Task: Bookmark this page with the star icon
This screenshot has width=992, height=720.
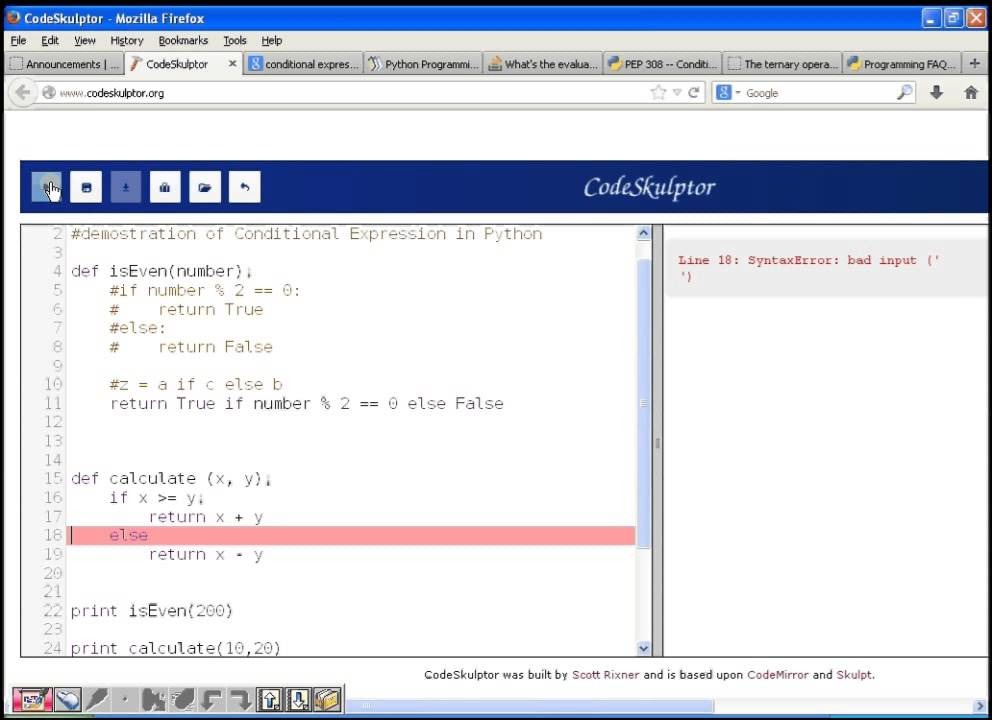Action: pyautogui.click(x=658, y=93)
